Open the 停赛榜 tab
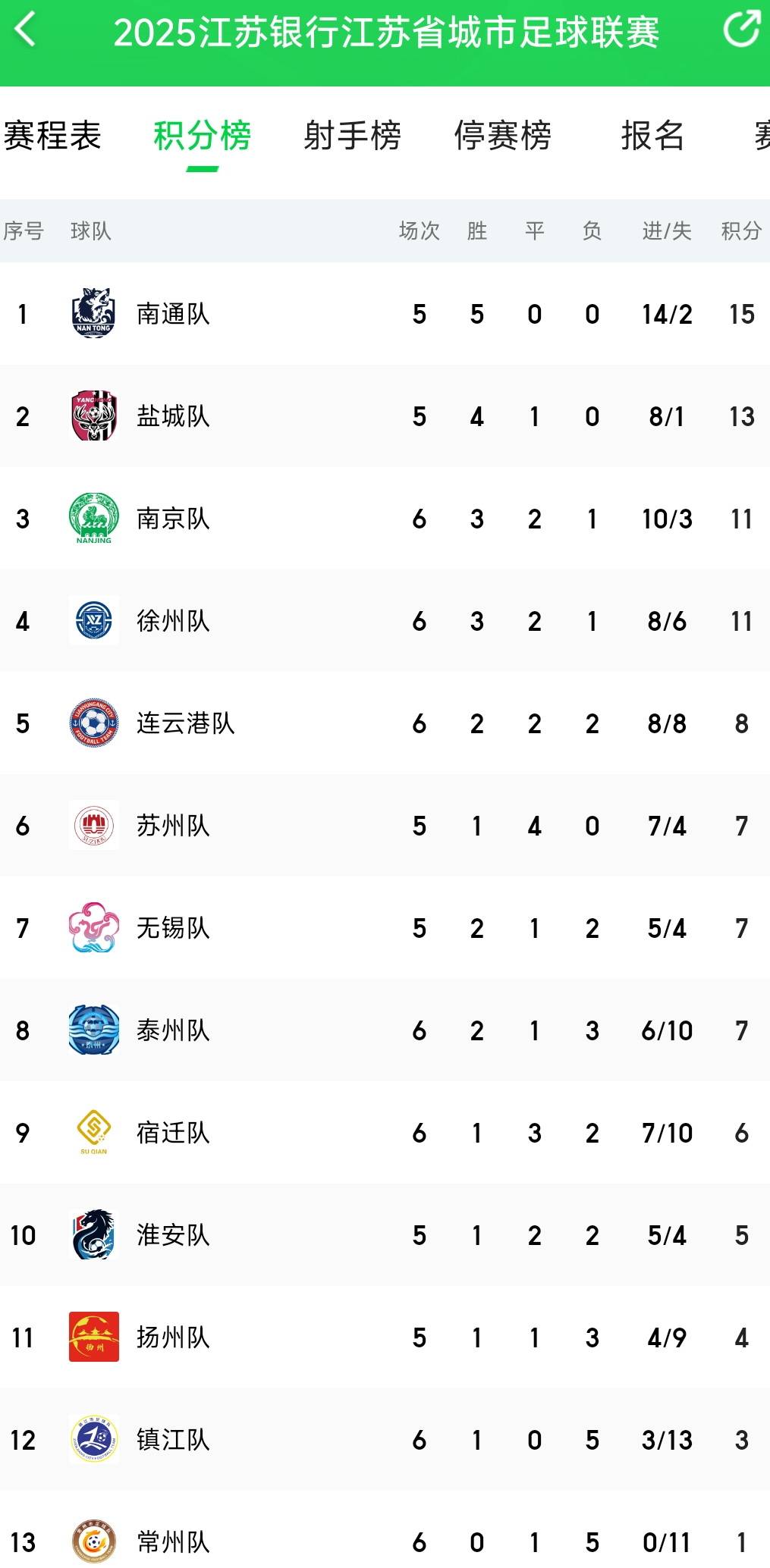 point(504,136)
